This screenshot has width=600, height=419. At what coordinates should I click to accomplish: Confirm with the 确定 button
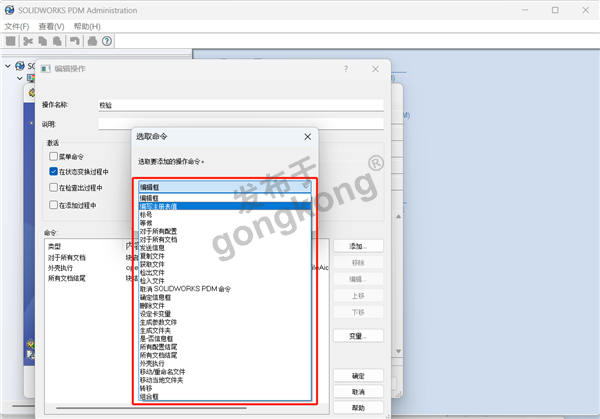(358, 376)
